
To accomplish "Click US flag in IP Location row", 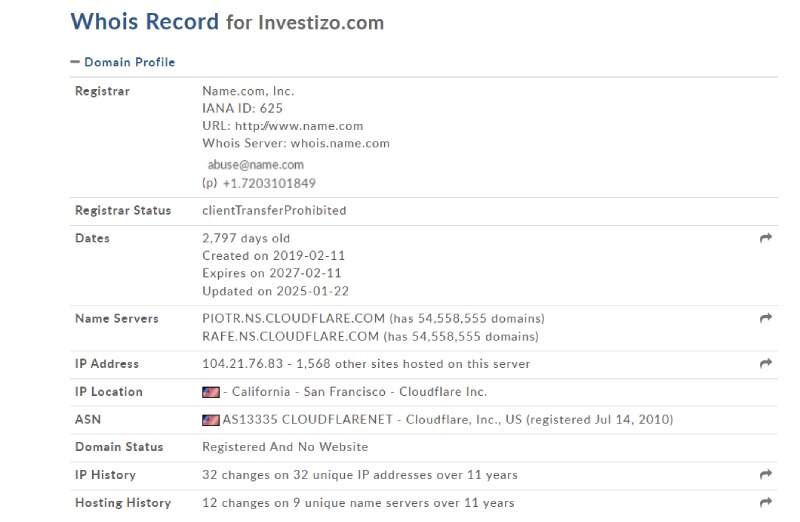I will [211, 392].
